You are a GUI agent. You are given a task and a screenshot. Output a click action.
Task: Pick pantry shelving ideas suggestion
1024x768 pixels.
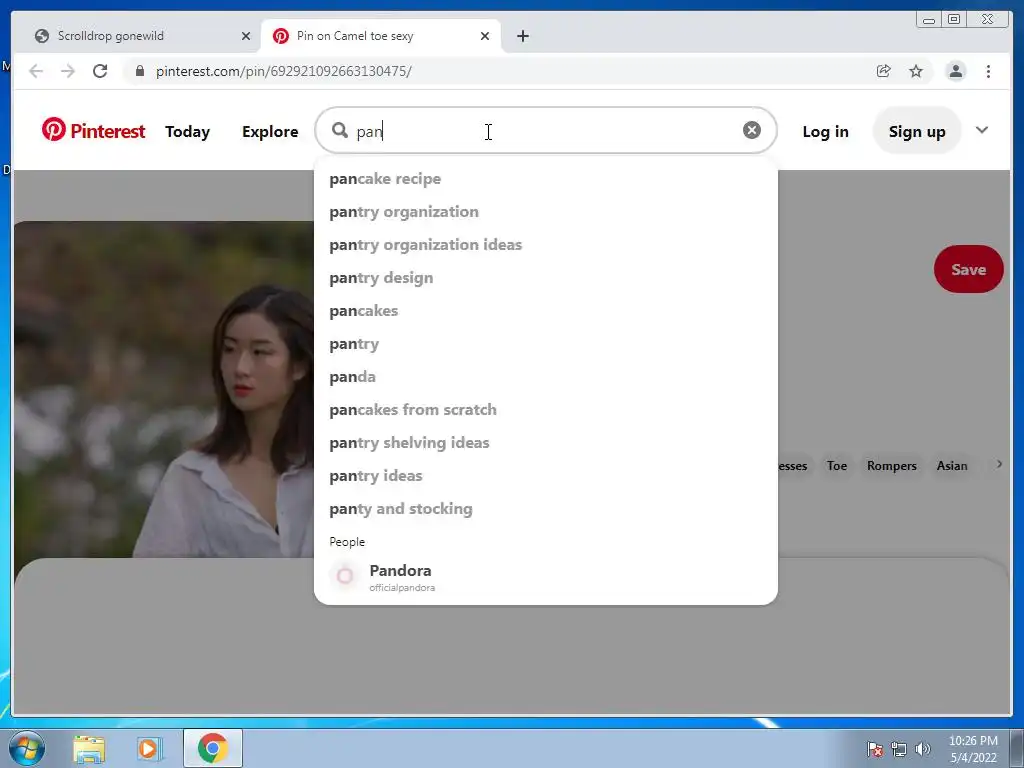[545, 442]
